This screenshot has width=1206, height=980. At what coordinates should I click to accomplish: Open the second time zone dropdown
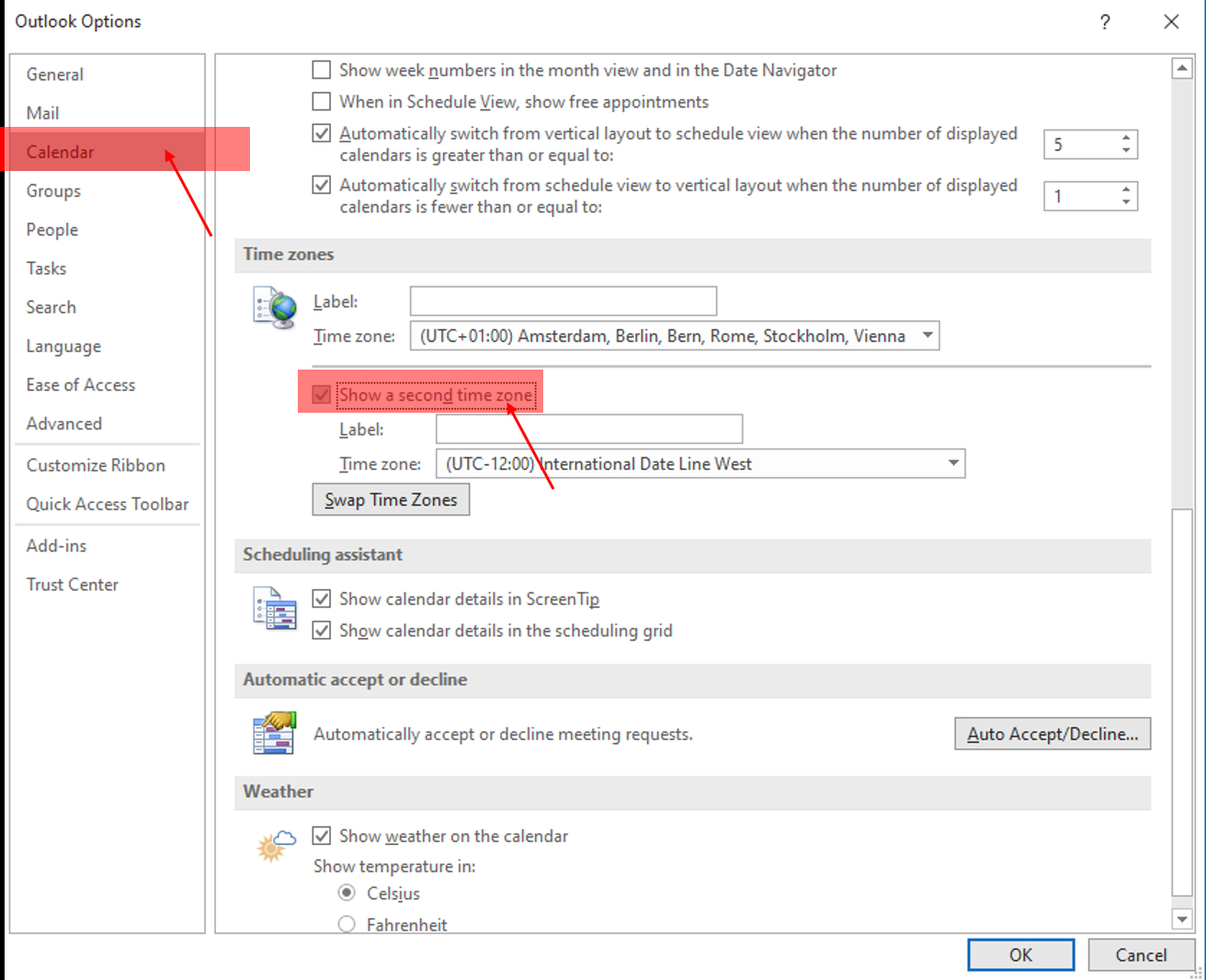954,463
